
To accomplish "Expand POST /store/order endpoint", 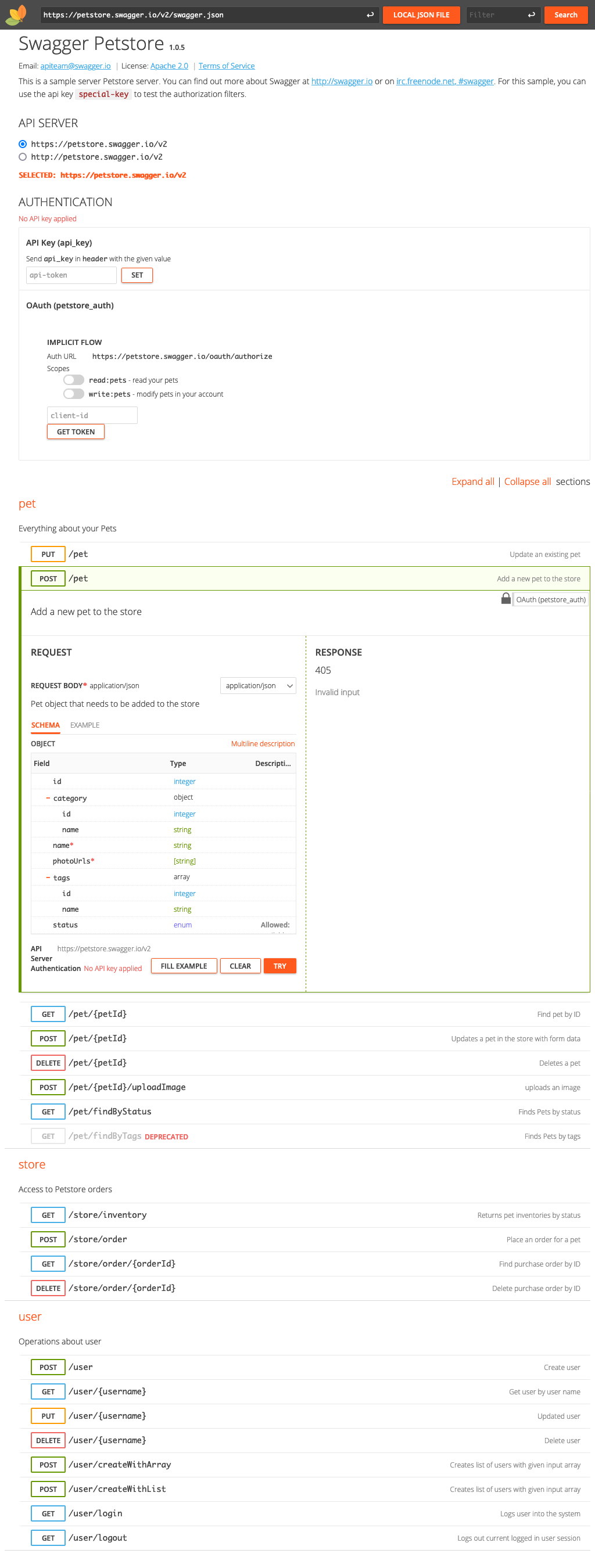I will tap(304, 1239).
